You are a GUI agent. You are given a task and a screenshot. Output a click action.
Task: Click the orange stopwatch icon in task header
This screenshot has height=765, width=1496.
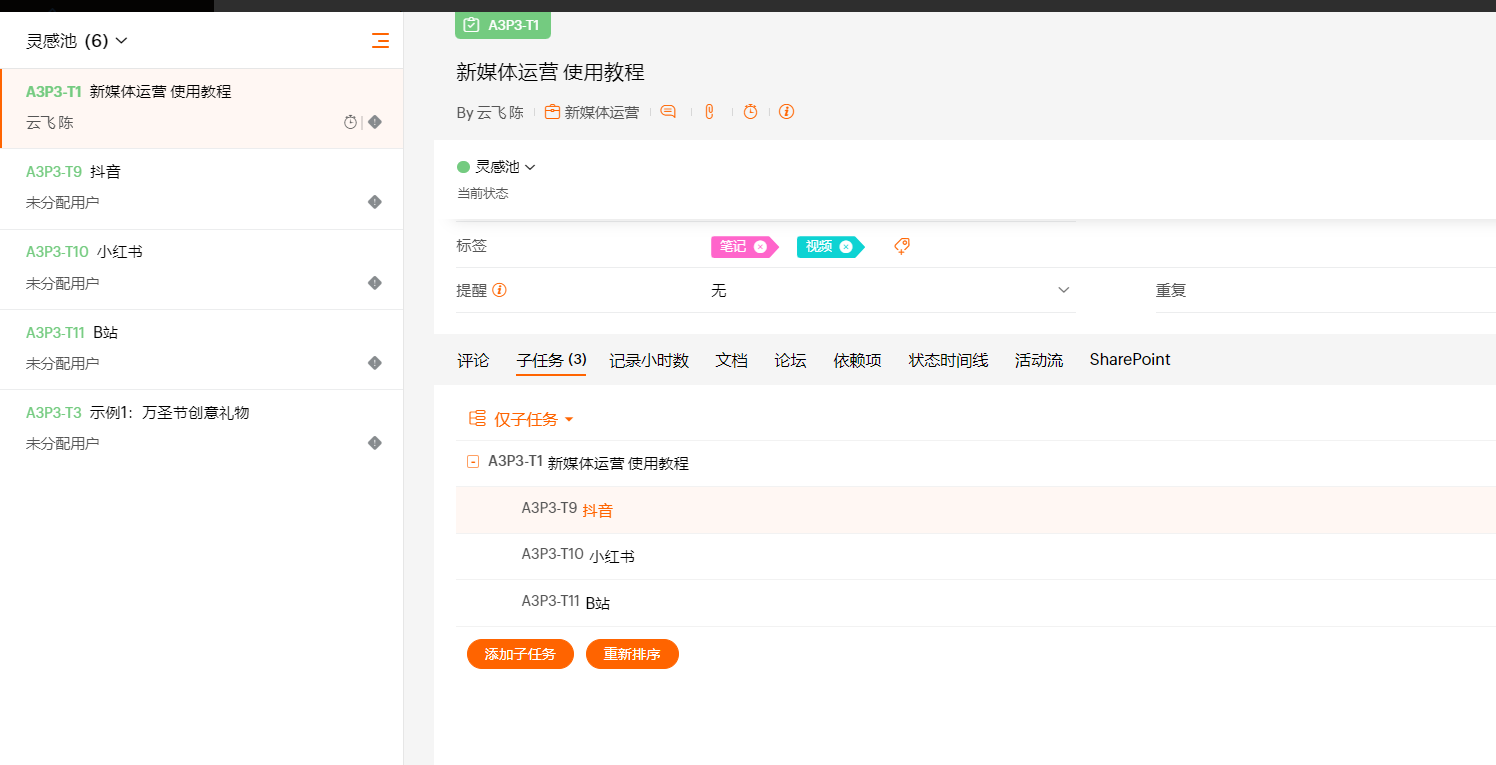[750, 112]
